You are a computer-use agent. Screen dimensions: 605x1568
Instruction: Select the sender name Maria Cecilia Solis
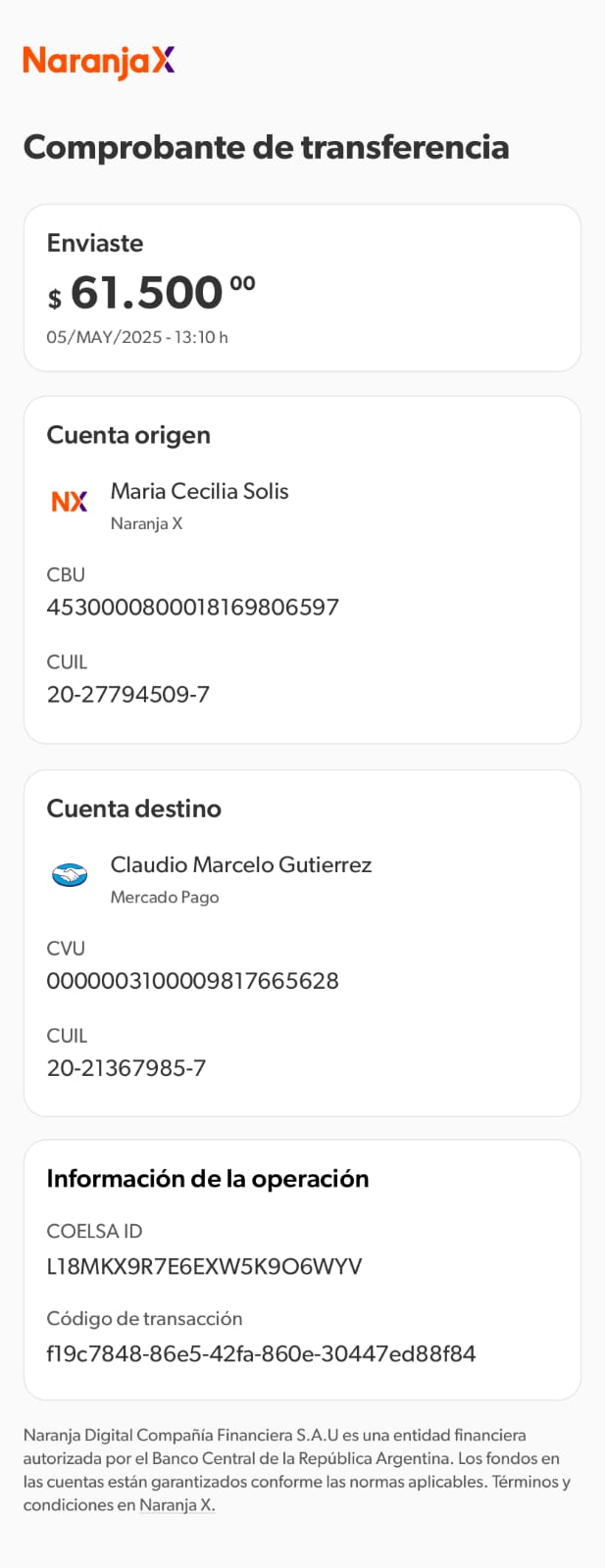[x=199, y=491]
